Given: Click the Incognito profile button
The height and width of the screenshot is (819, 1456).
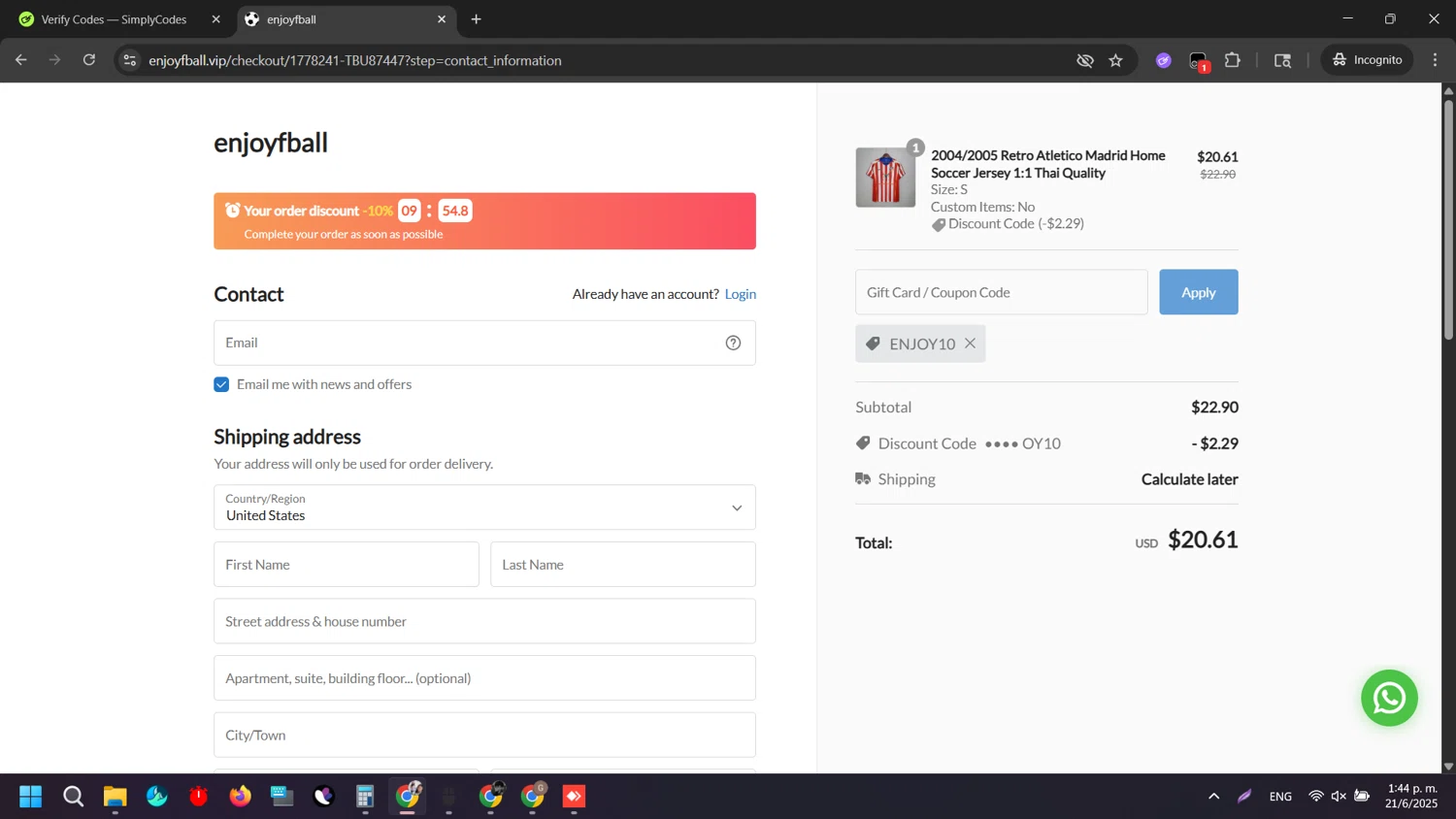Looking at the screenshot, I should click(1368, 60).
